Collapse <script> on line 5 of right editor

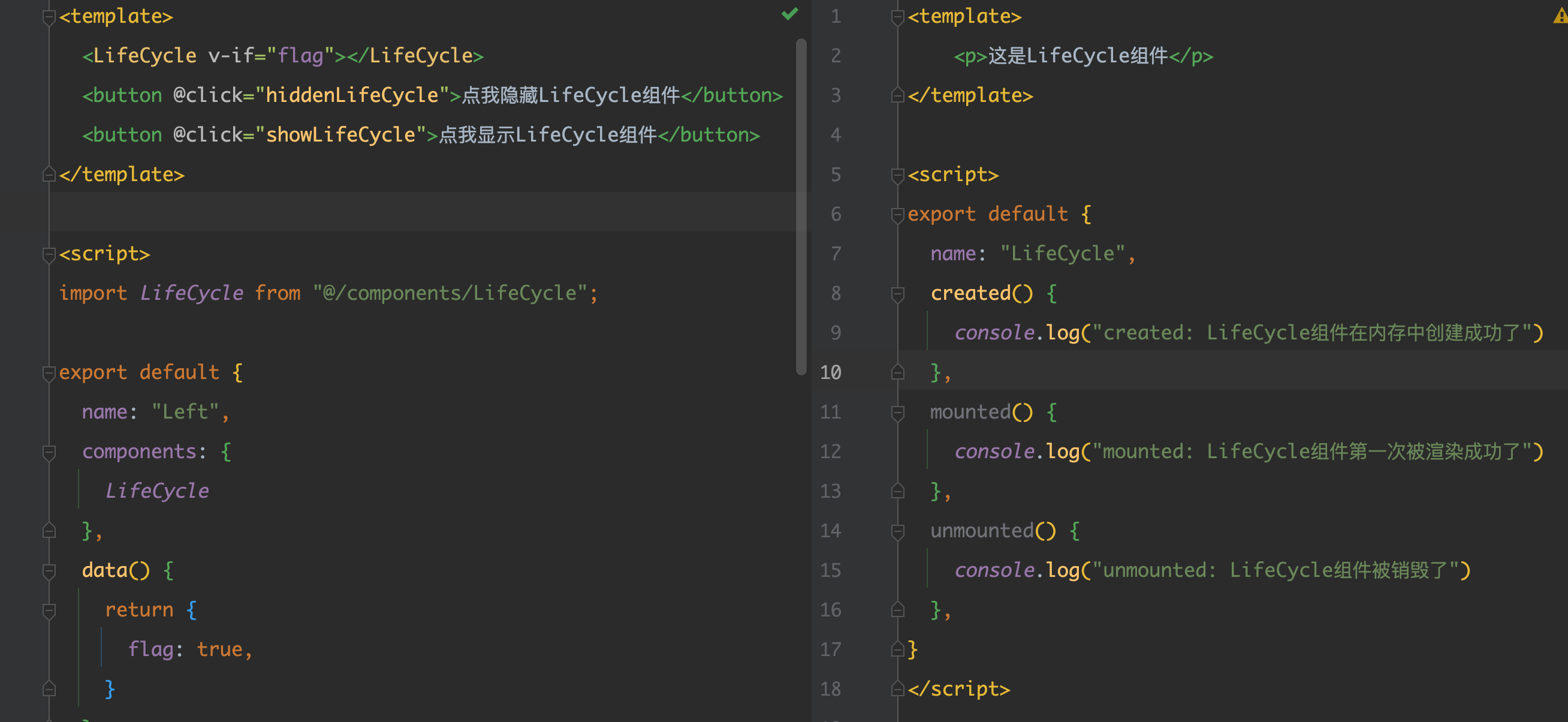click(897, 175)
